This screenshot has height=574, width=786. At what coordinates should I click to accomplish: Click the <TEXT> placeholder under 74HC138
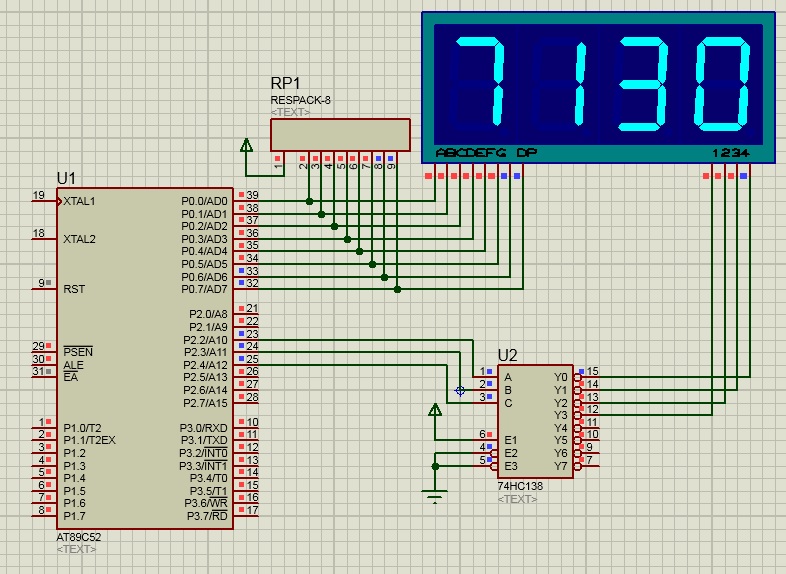(x=517, y=499)
